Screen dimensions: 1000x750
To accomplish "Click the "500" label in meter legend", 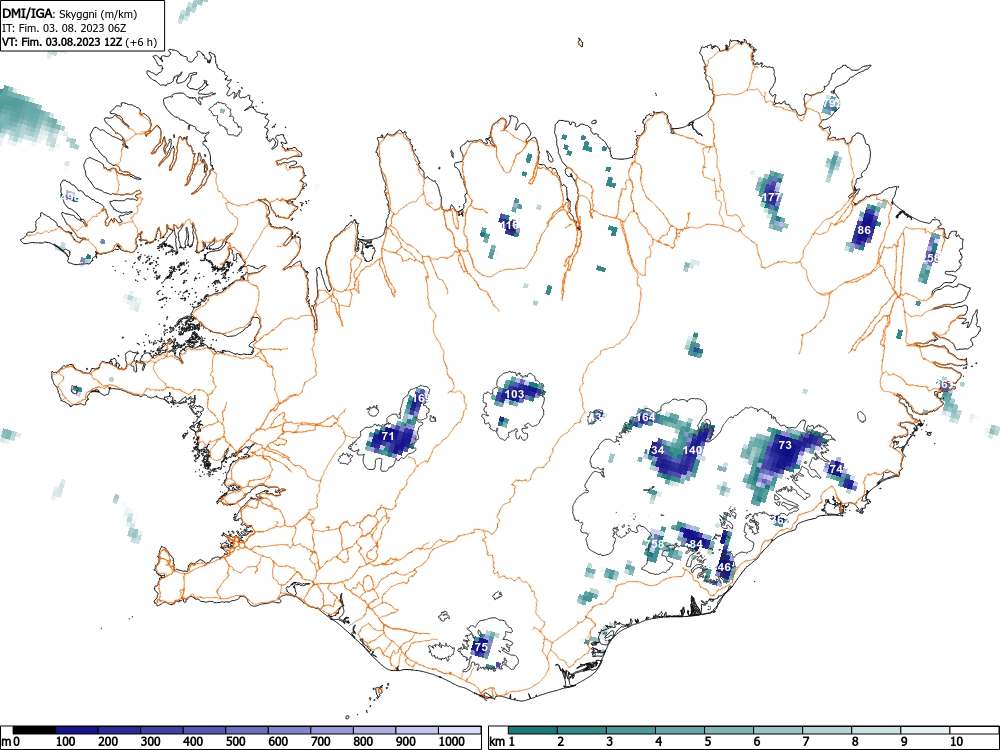I will tap(235, 742).
